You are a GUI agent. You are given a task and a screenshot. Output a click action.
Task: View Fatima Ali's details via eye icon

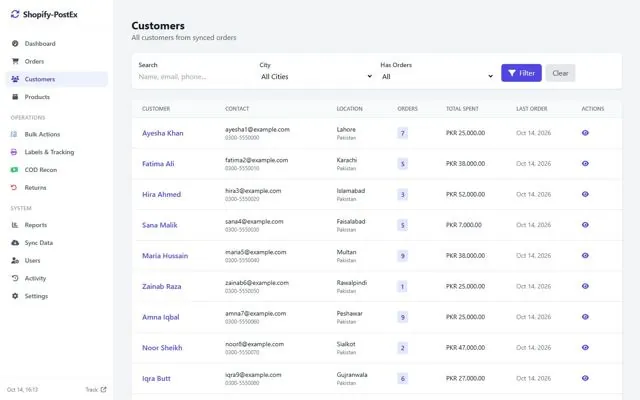click(585, 163)
